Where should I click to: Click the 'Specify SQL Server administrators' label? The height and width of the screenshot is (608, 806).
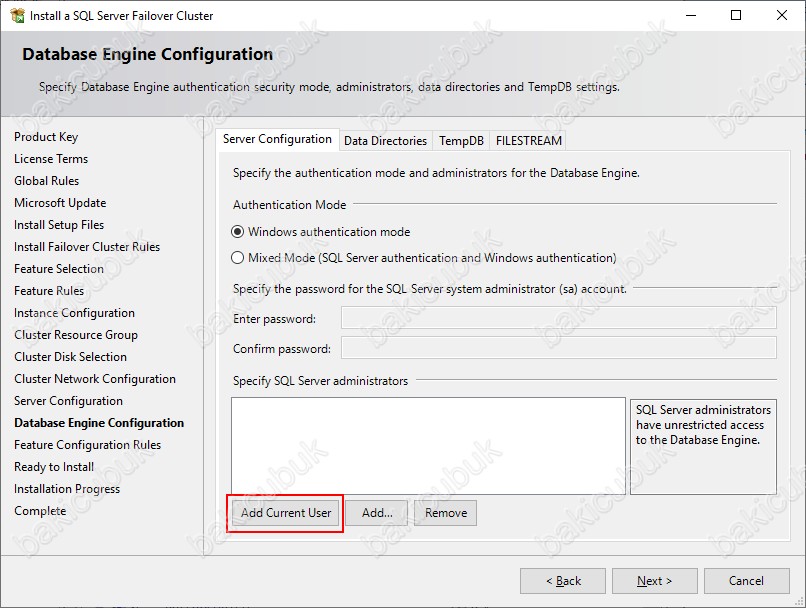(x=320, y=381)
